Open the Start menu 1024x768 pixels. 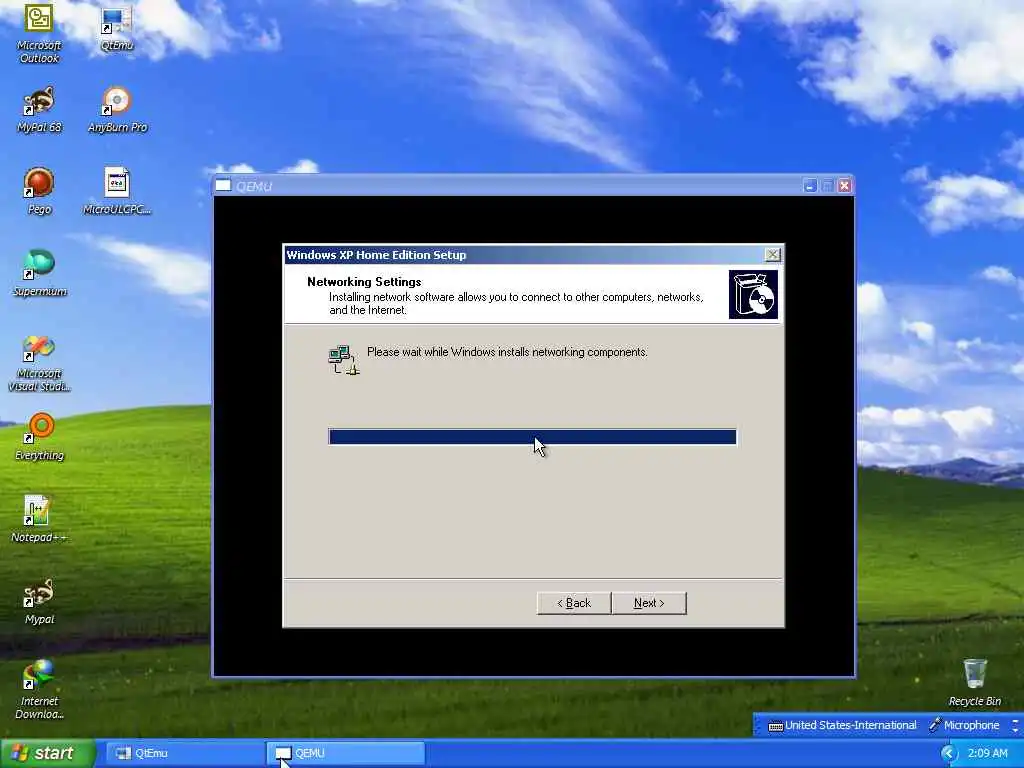[47, 754]
